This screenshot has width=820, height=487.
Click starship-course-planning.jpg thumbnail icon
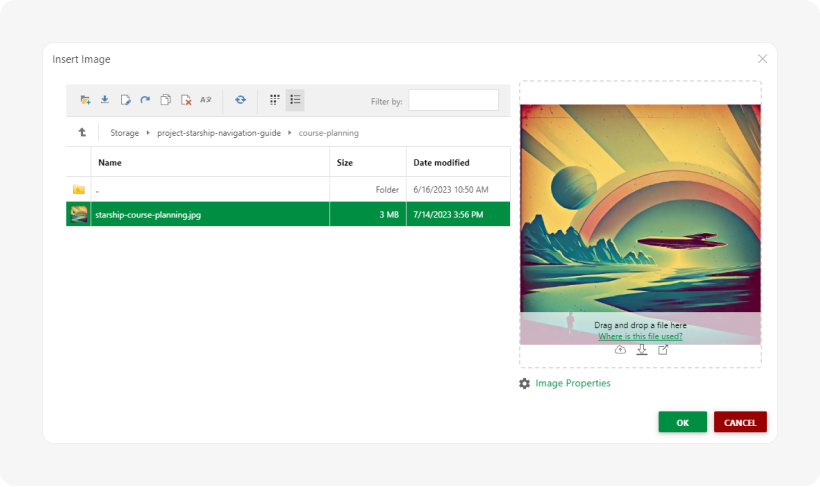tap(79, 214)
